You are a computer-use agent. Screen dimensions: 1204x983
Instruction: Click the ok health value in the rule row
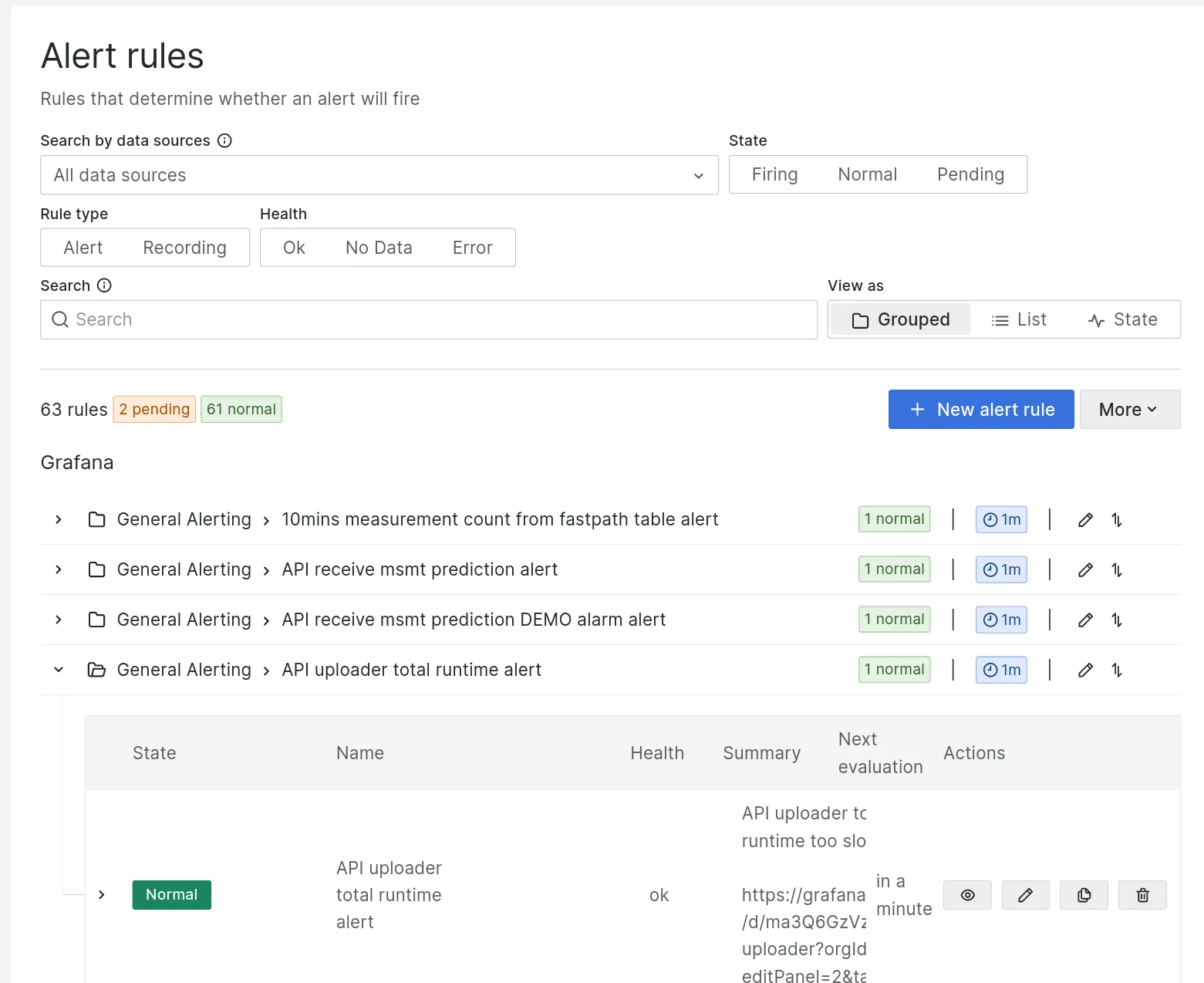click(659, 895)
